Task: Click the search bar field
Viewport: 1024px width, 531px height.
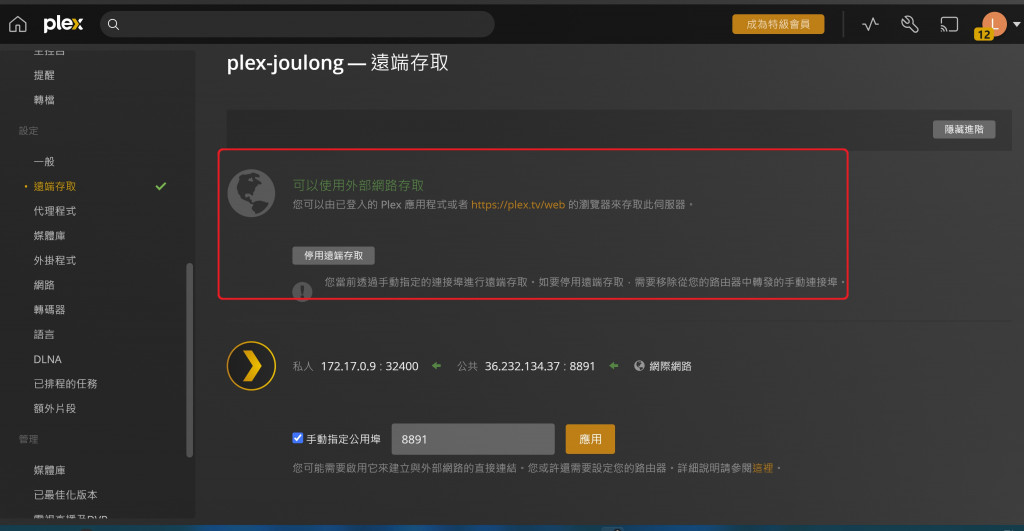Action: [297, 24]
